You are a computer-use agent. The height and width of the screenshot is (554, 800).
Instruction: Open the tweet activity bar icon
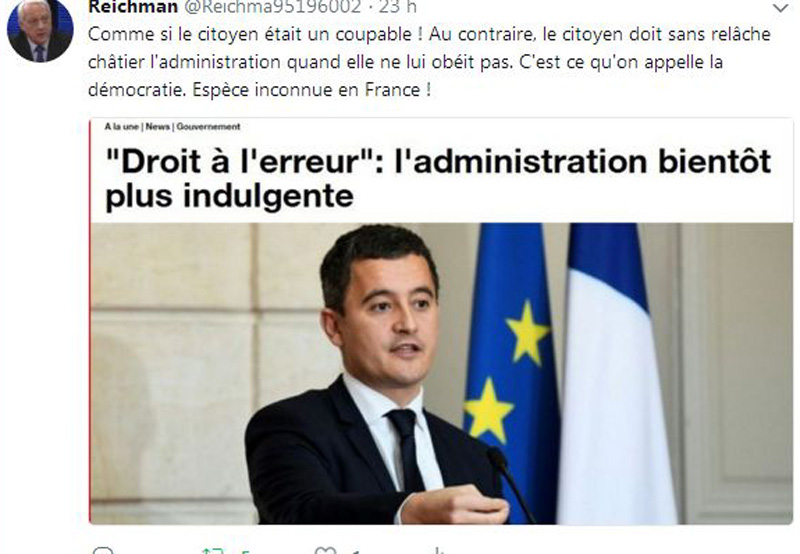437,550
